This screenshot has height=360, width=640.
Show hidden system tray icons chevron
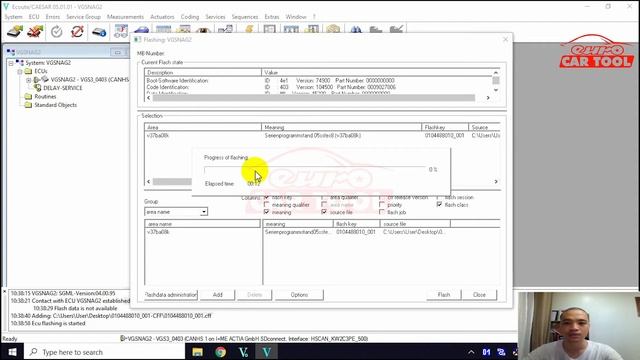(471, 352)
